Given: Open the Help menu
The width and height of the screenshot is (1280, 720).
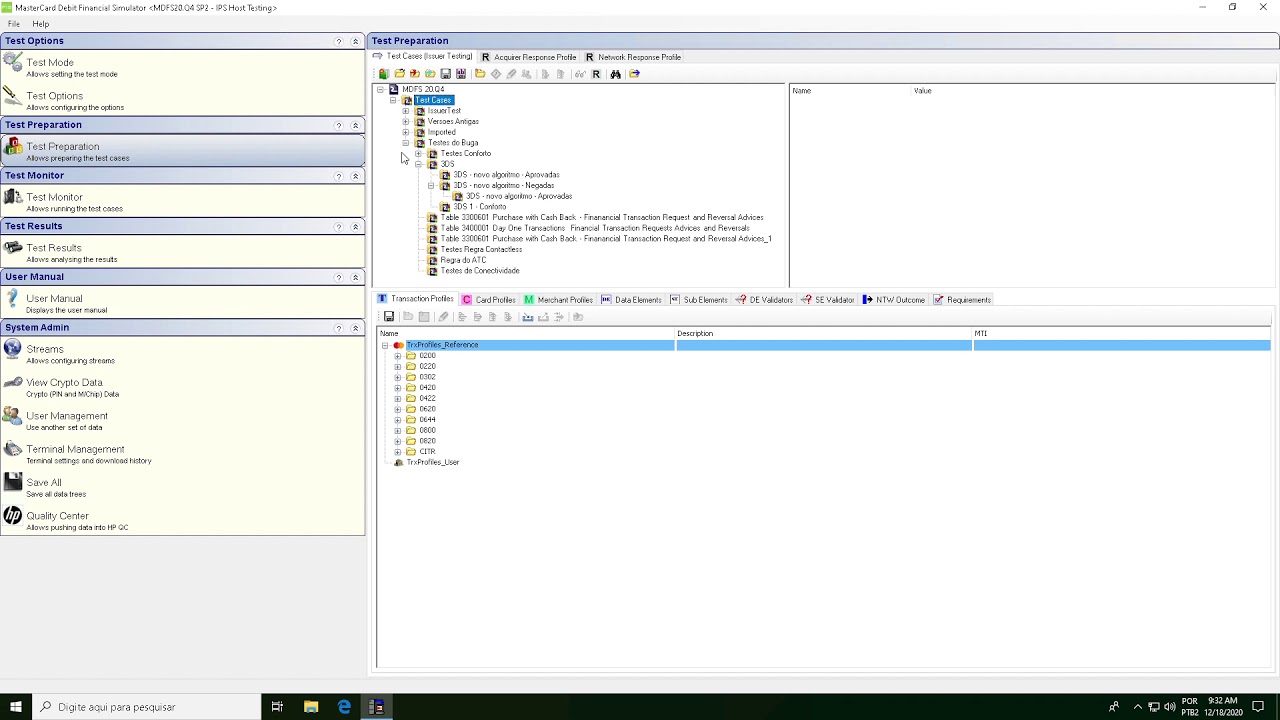Looking at the screenshot, I should tap(40, 24).
